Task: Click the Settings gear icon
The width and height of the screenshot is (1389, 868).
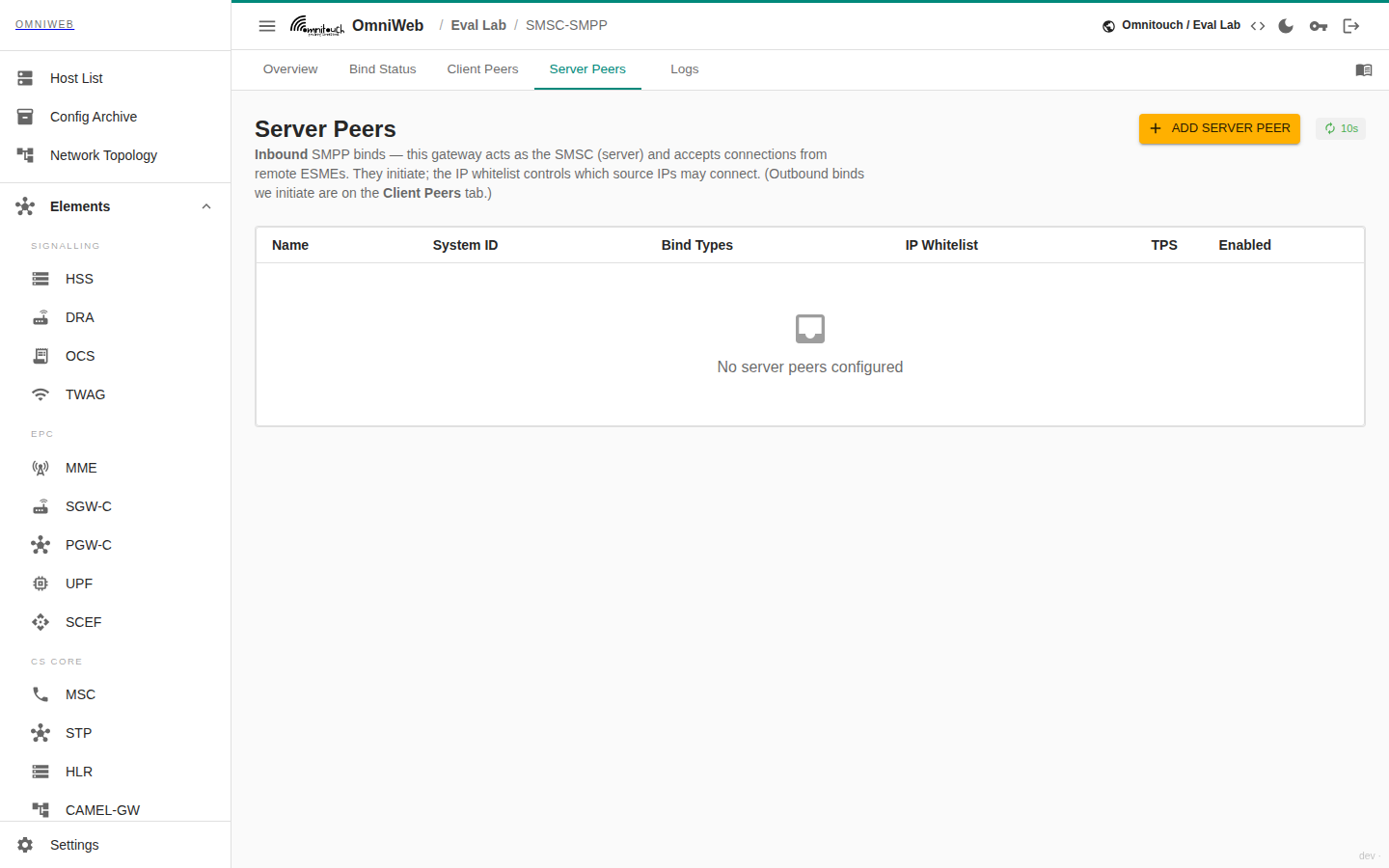Action: click(25, 845)
